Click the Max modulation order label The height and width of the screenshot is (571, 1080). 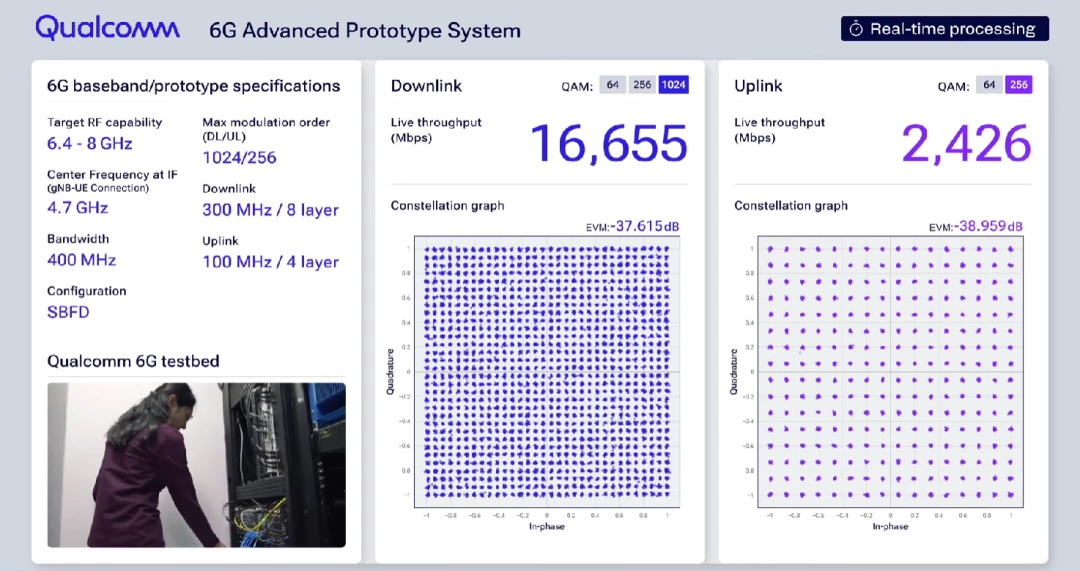266,129
